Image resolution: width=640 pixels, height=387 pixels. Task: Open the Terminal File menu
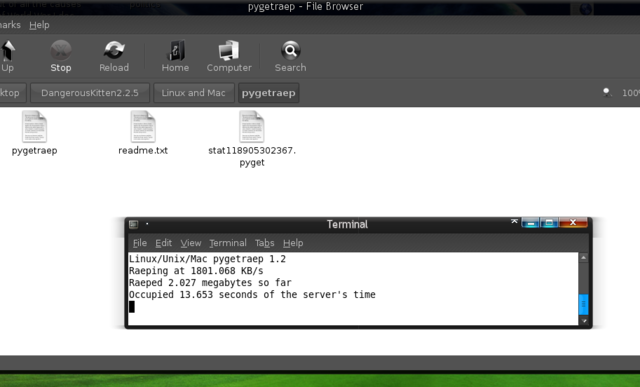tap(140, 243)
